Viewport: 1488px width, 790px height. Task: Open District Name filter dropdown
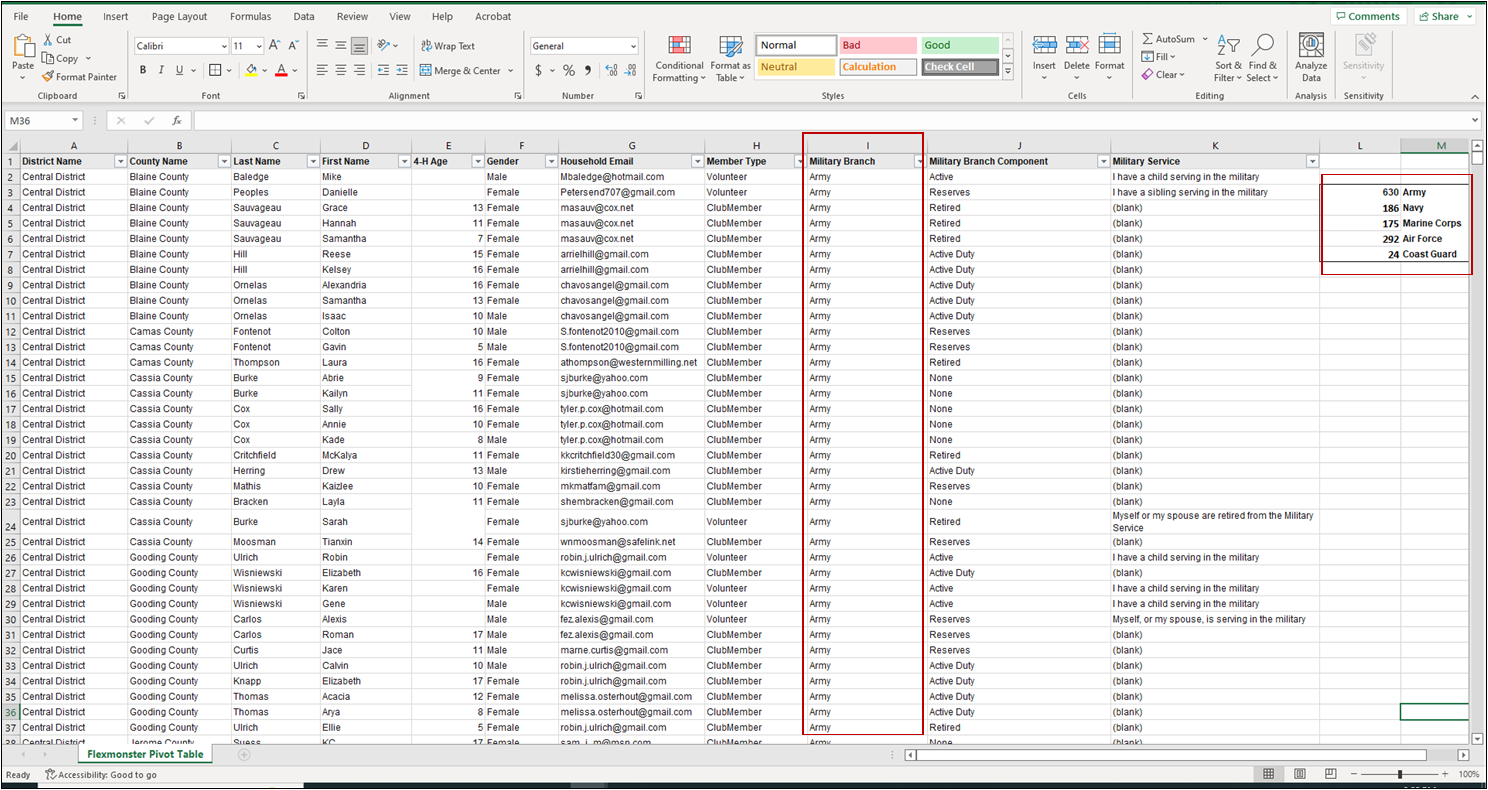click(x=121, y=162)
